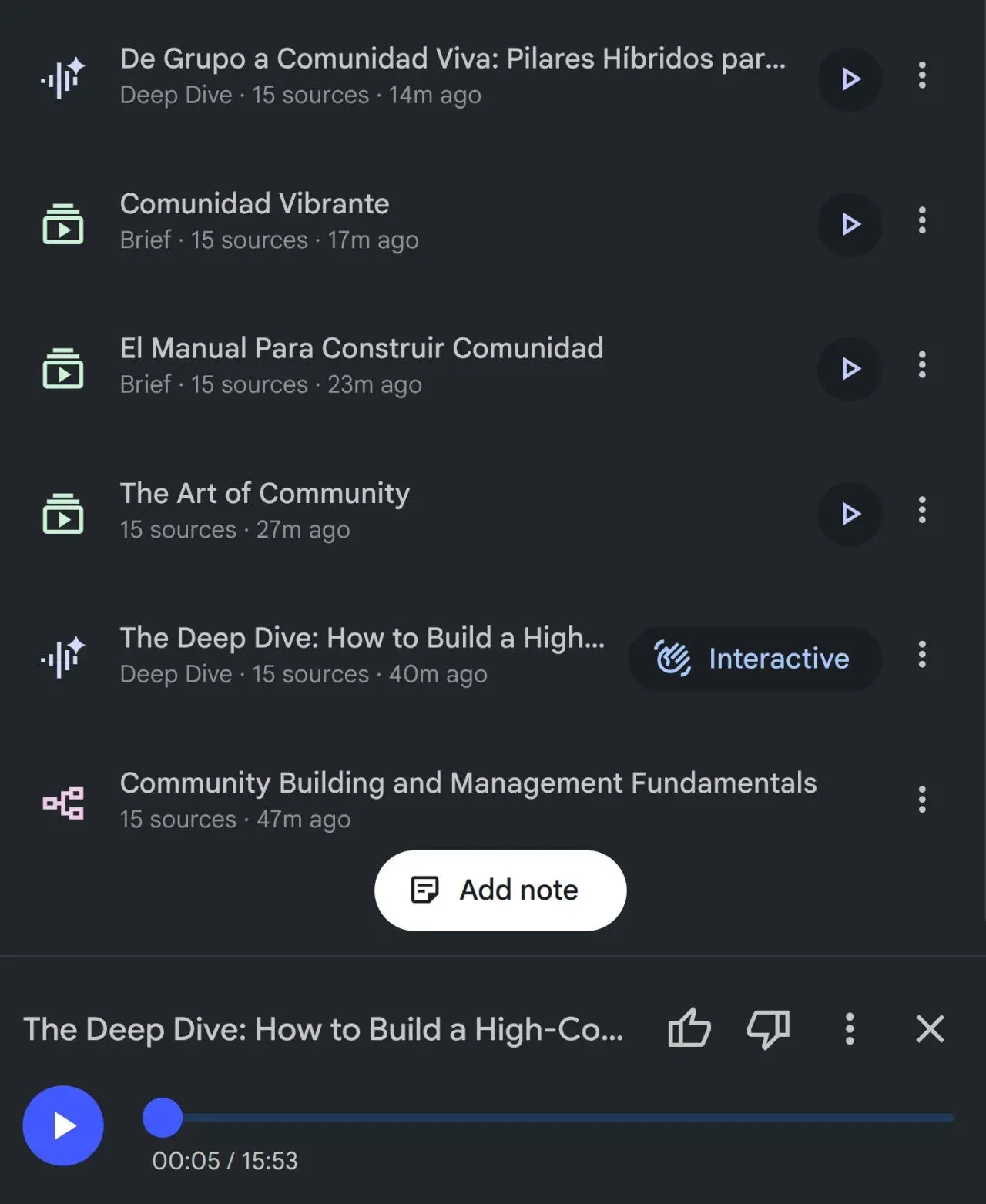This screenshot has height=1204, width=986.
Task: Click the audio progress slider handle
Action: pyautogui.click(x=163, y=1118)
